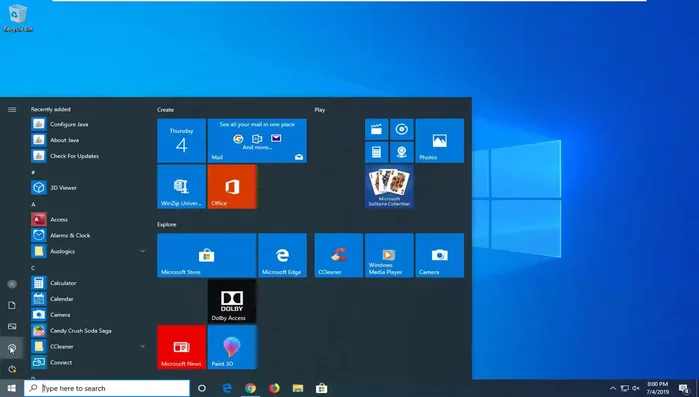The width and height of the screenshot is (699, 397).
Task: Launch Paint 3D tile
Action: pos(232,347)
